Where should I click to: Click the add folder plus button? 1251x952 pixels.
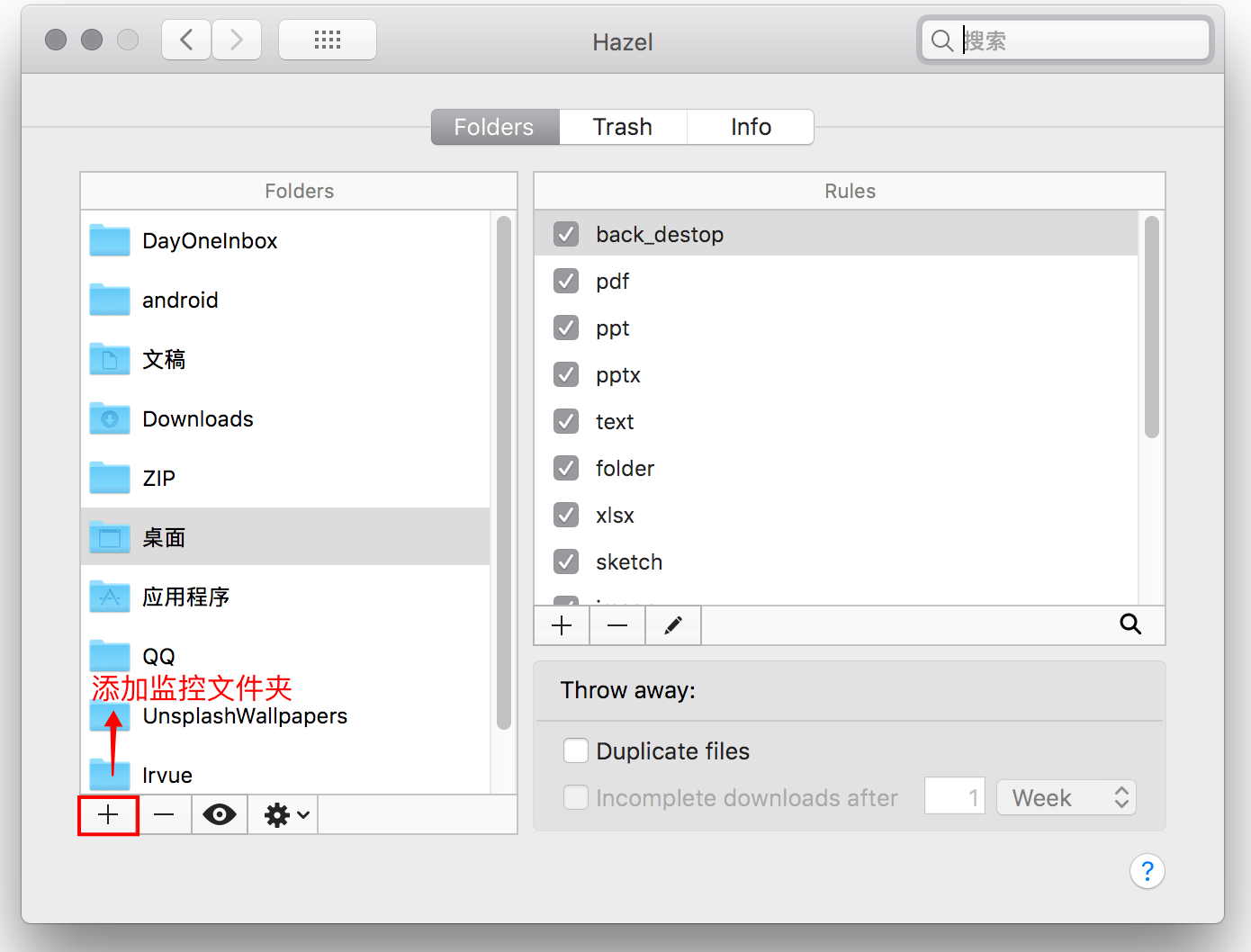(108, 815)
